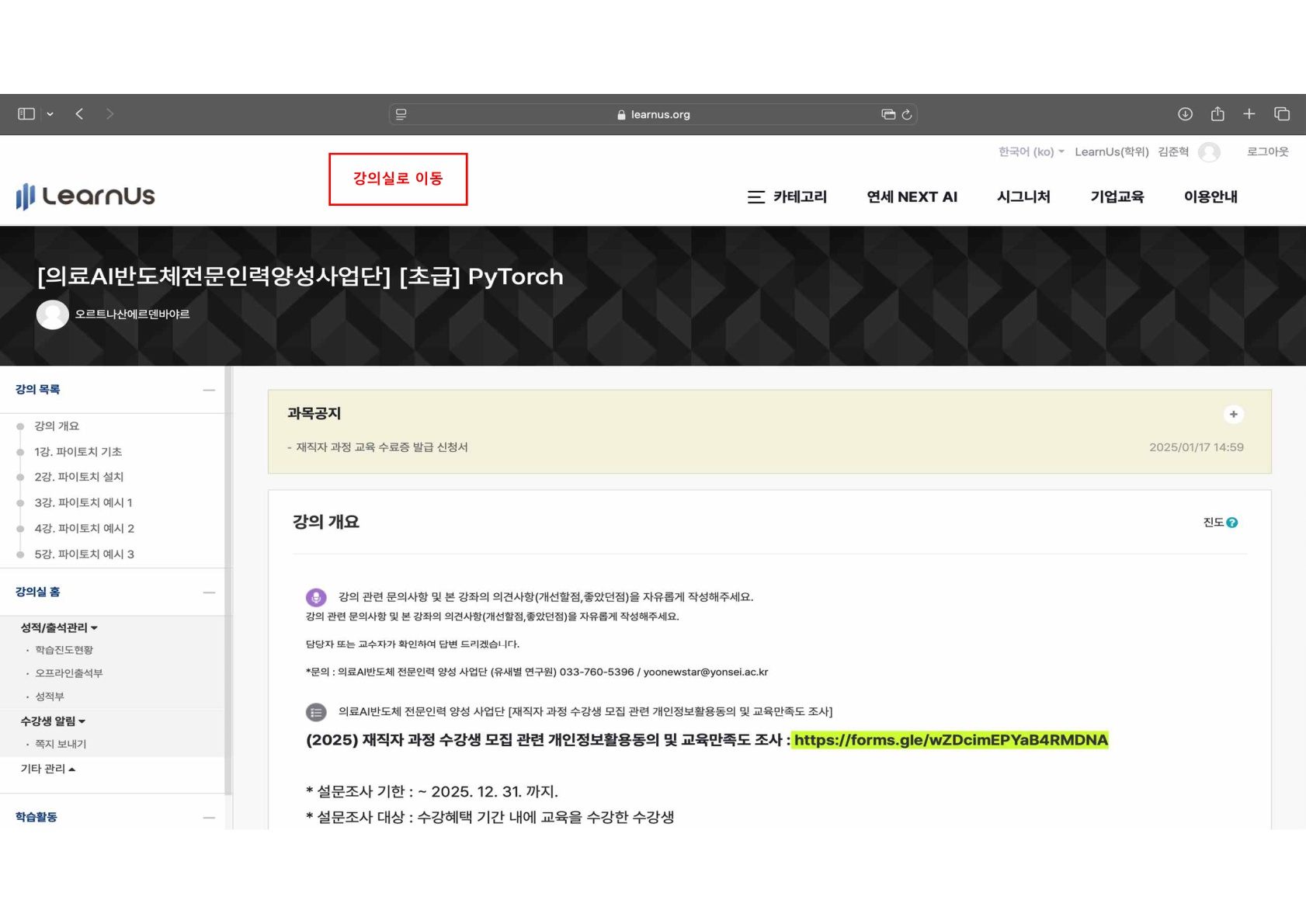Click the Share icon in the toolbar
Image resolution: width=1306 pixels, height=924 pixels.
[x=1217, y=113]
